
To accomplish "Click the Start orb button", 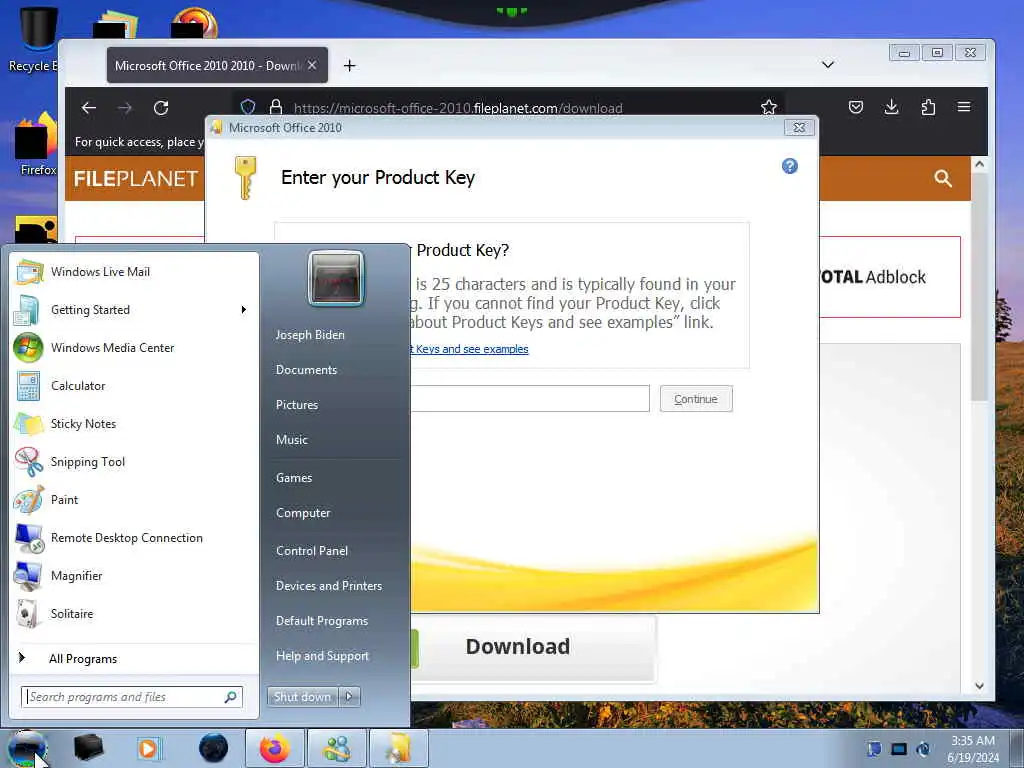I will point(27,748).
